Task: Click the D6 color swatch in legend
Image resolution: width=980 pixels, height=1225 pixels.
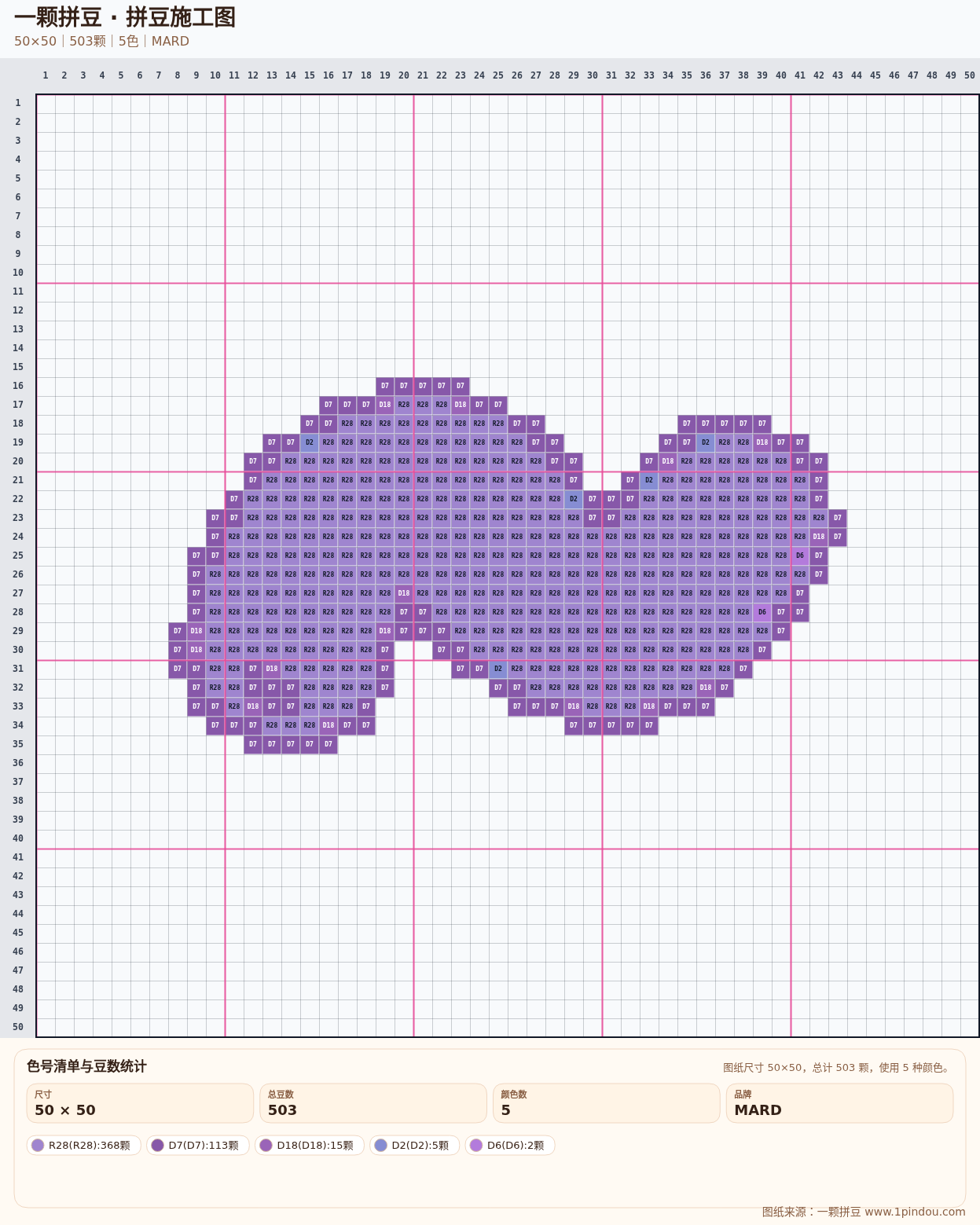Action: pos(476,1146)
